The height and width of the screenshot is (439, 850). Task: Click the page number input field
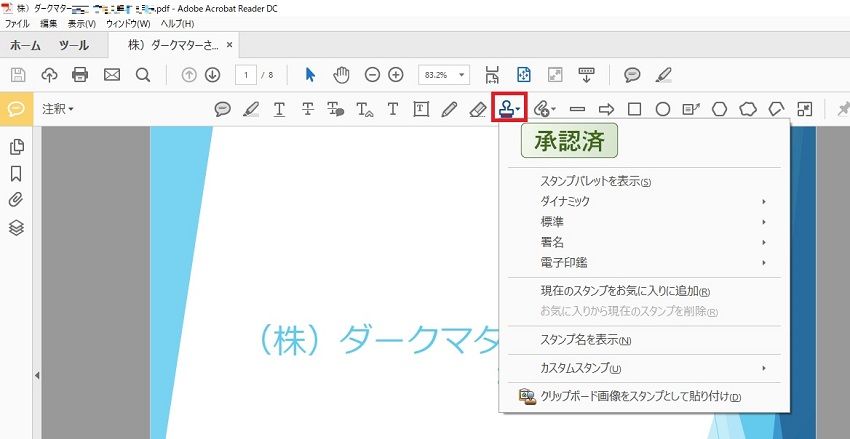click(x=246, y=75)
